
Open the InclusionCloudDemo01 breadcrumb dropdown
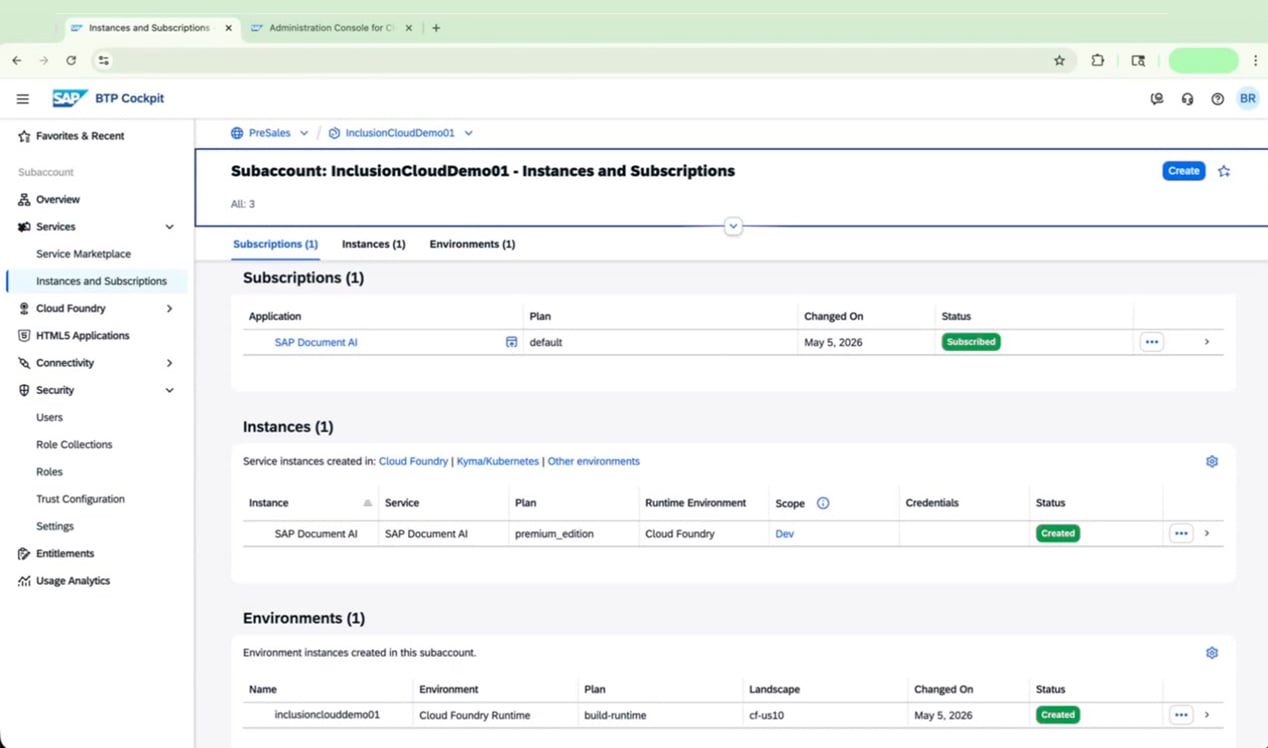468,133
